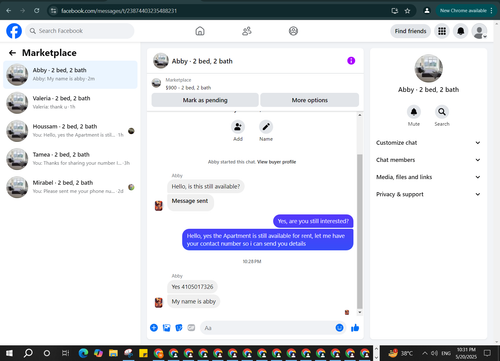
Task: Search within the conversation
Action: coord(442,112)
